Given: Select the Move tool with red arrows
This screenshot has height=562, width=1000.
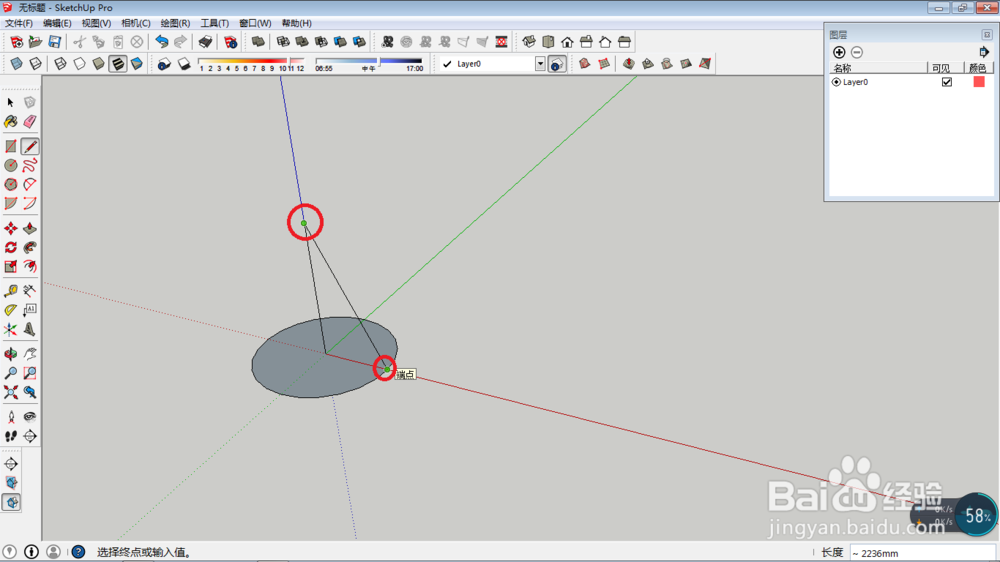Looking at the screenshot, I should point(10,228).
